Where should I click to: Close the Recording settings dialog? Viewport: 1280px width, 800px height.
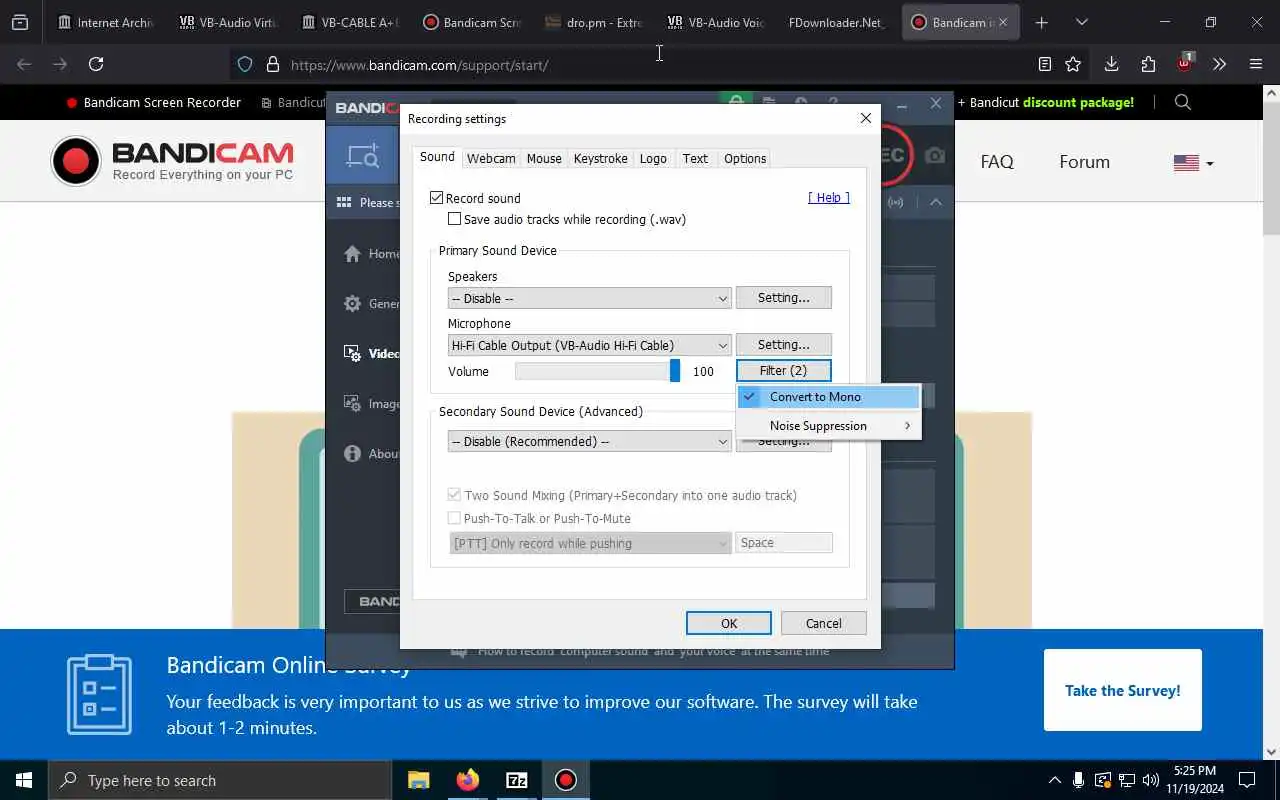coord(866,118)
